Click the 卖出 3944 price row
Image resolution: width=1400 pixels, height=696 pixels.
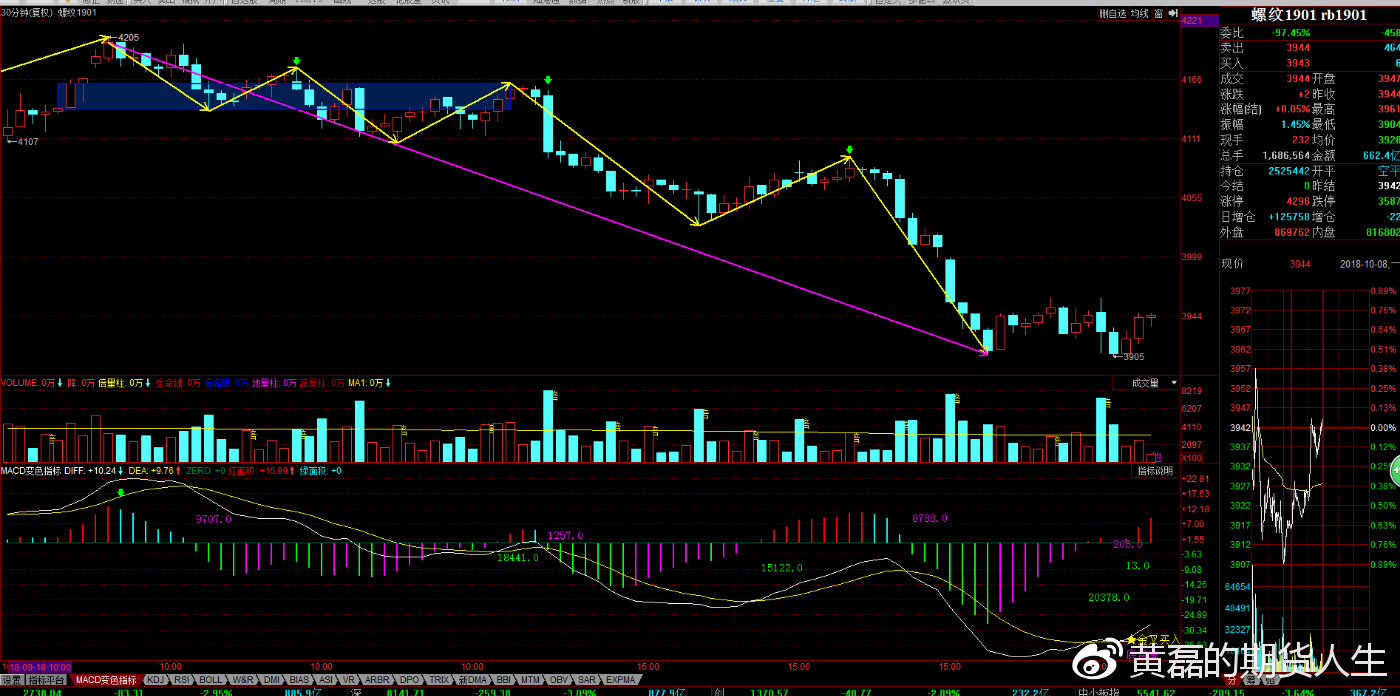pyautogui.click(x=1309, y=48)
